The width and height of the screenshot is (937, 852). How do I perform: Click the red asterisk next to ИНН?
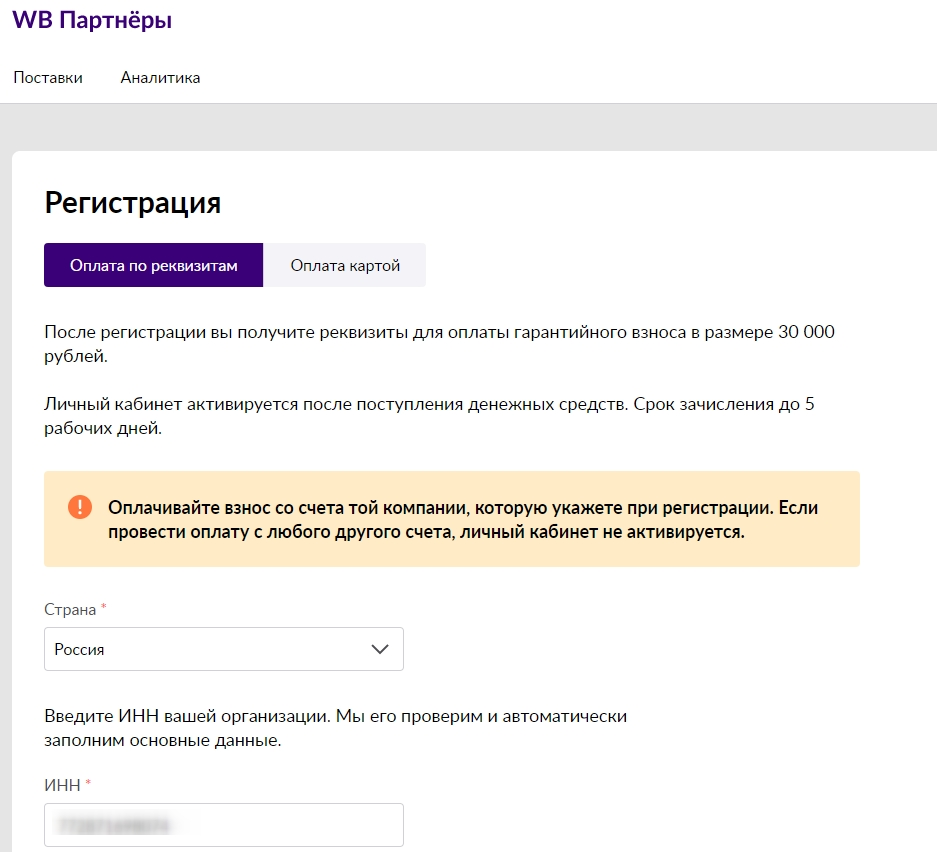tap(88, 781)
